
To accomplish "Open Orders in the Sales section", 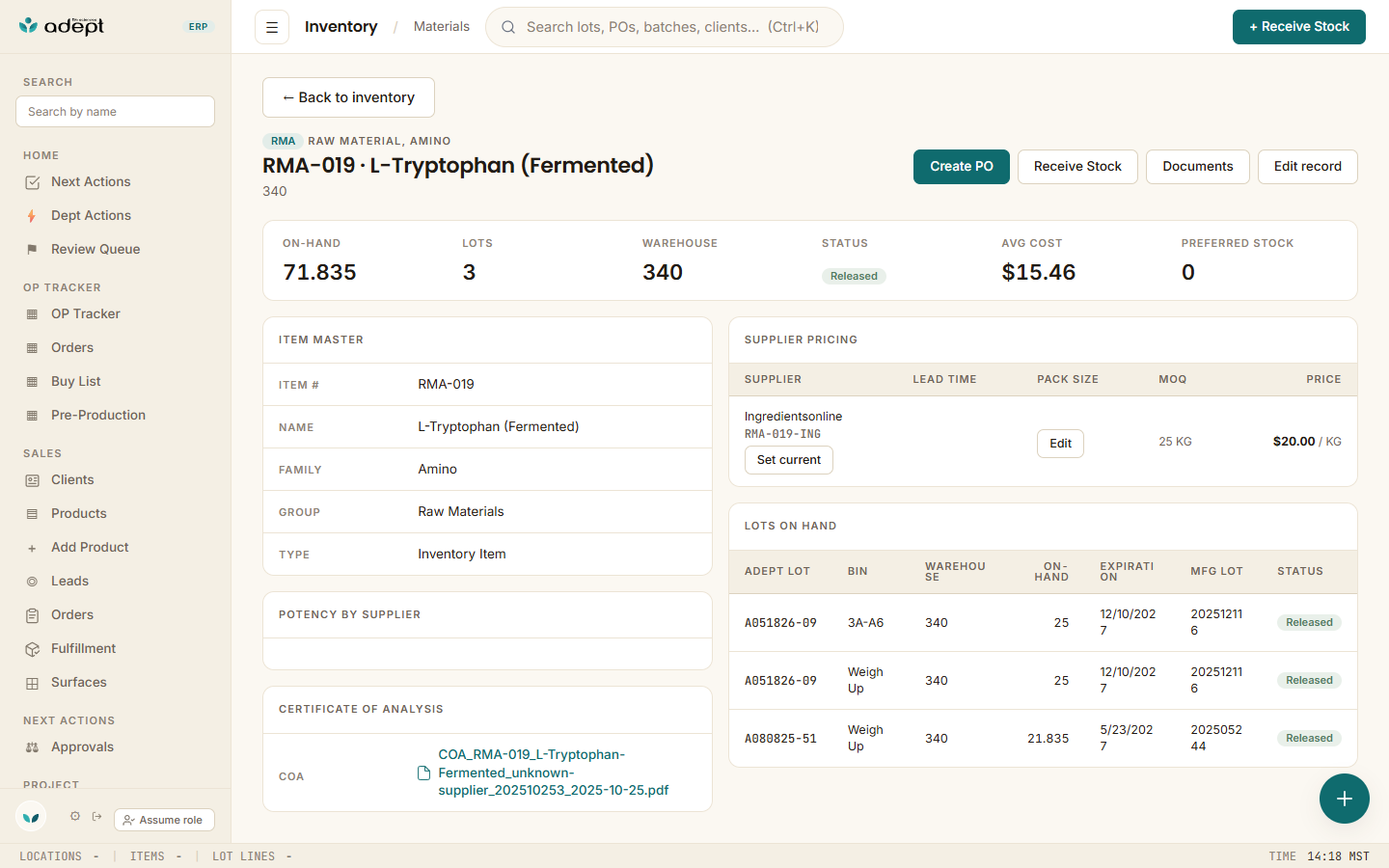I will pyautogui.click(x=72, y=614).
